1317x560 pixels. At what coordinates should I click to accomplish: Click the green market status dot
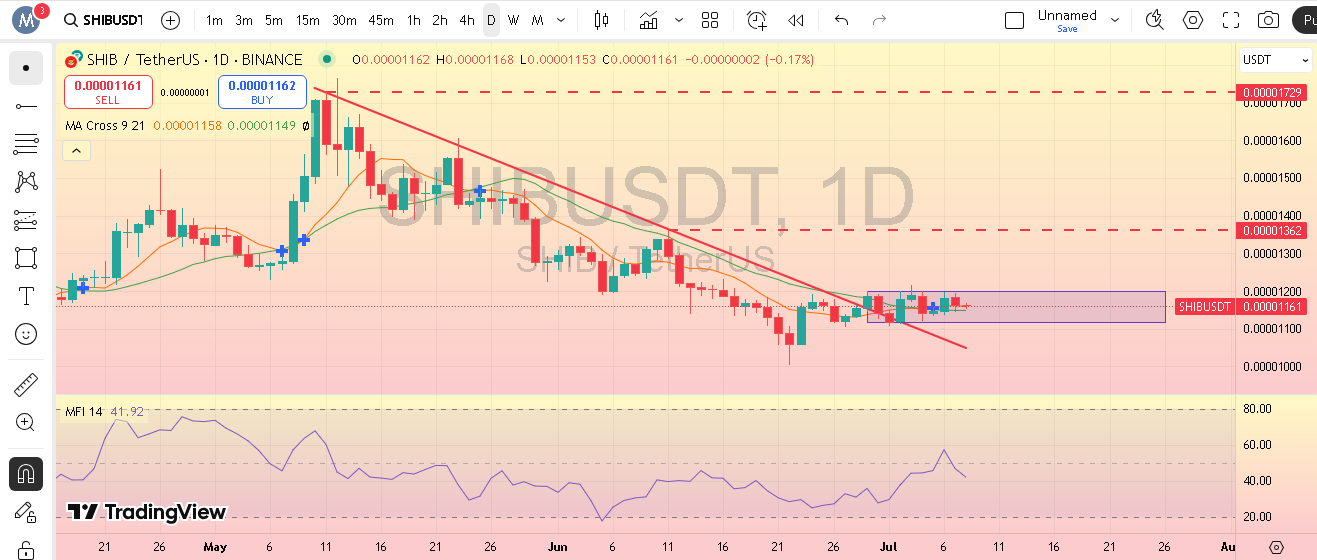(x=326, y=60)
